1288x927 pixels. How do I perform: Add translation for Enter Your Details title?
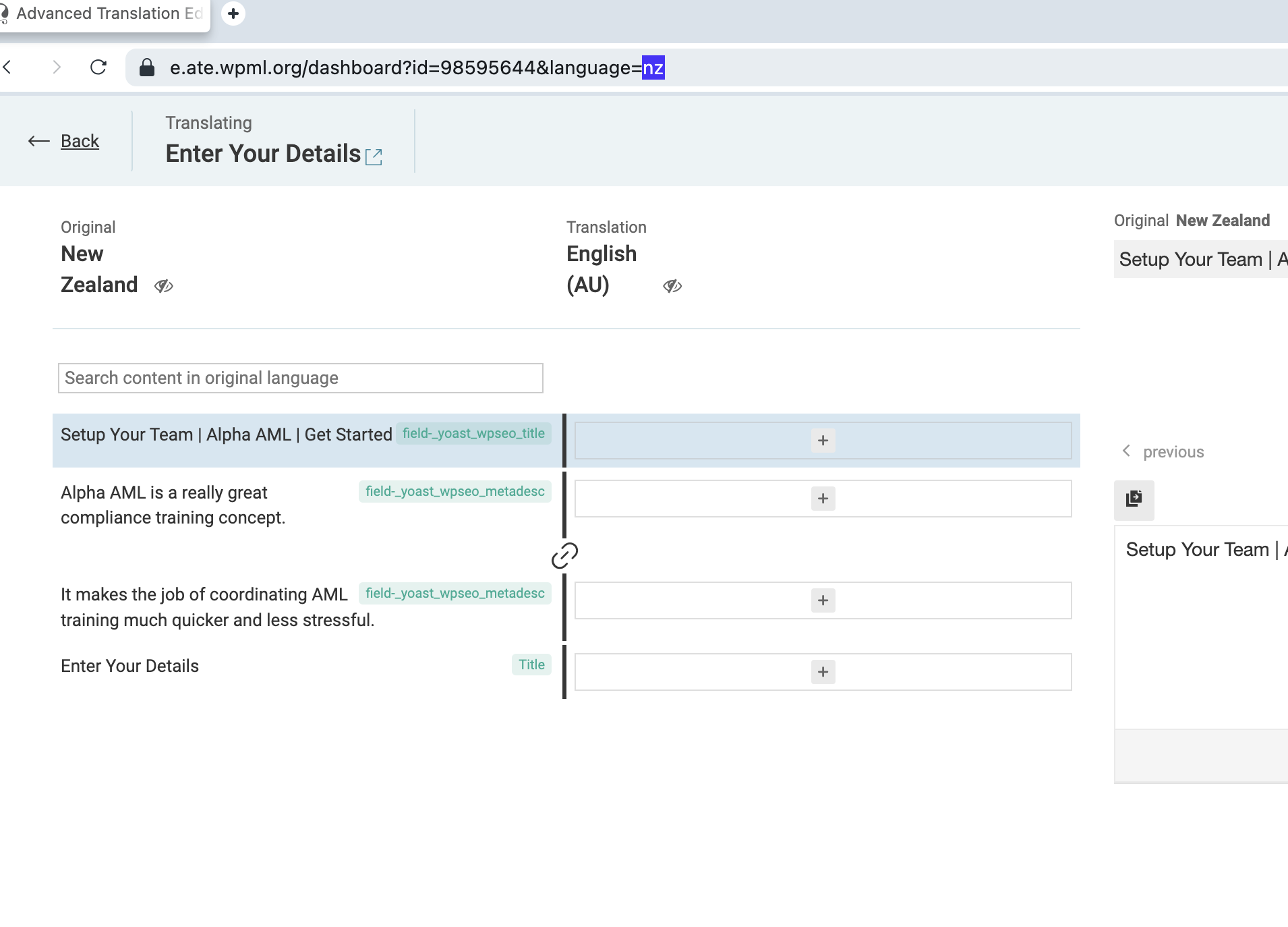[x=823, y=672]
